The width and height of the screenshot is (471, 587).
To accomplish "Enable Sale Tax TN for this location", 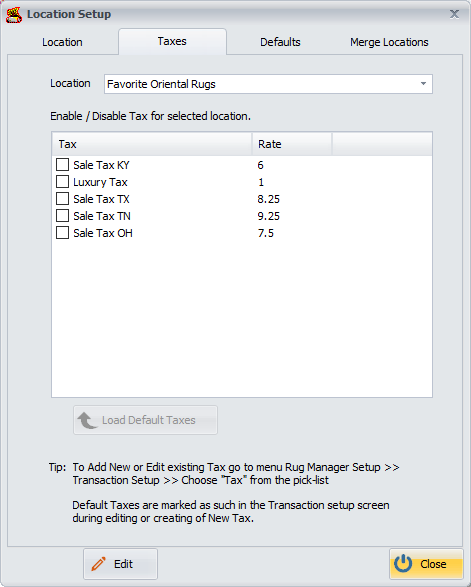I will click(63, 216).
